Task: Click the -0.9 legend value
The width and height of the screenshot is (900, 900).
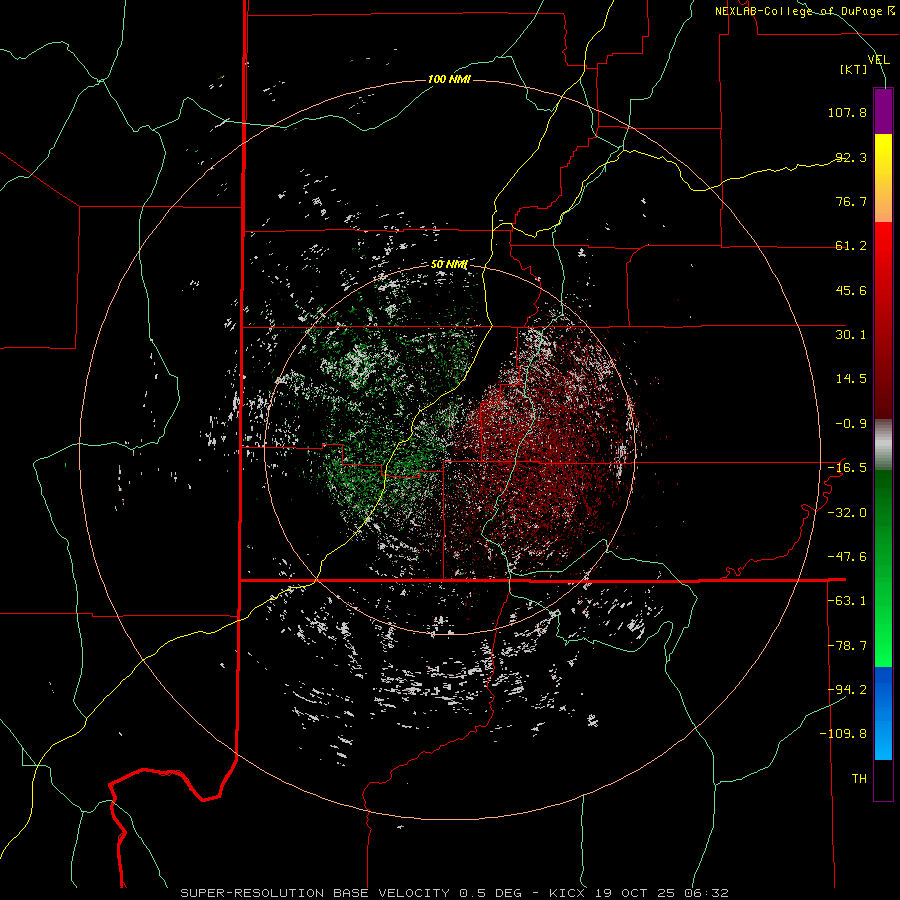Action: (x=851, y=424)
